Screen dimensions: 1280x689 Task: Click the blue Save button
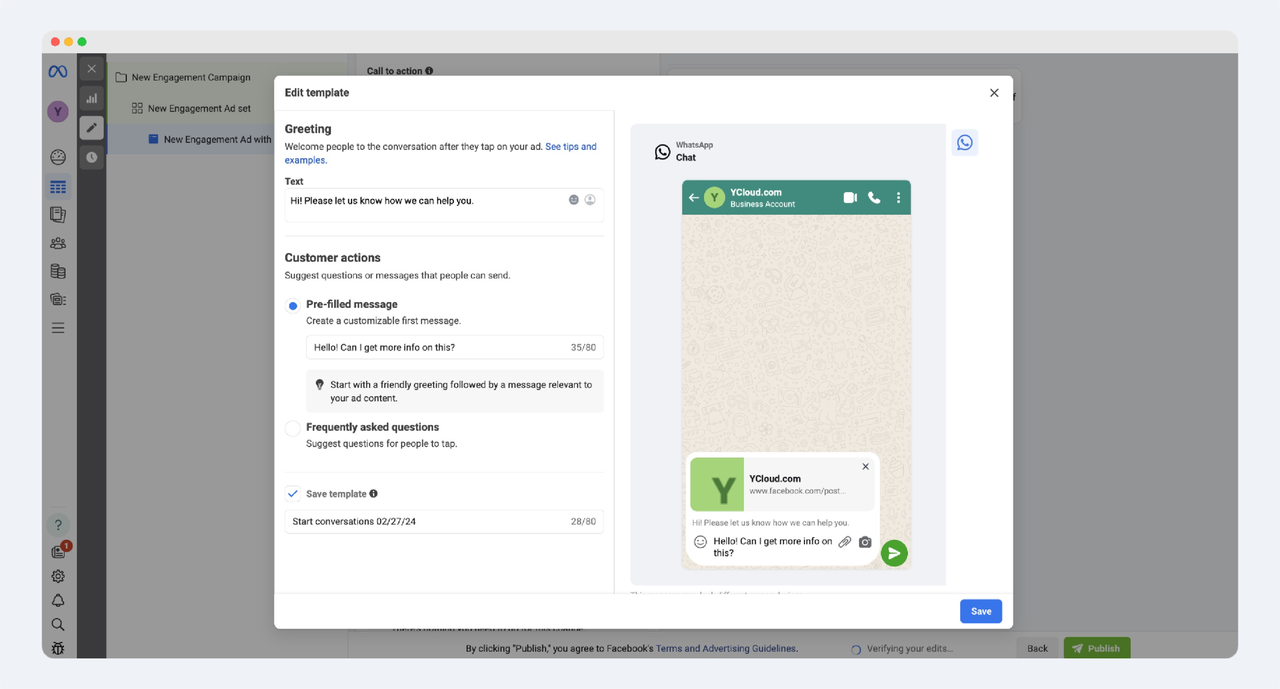click(980, 611)
